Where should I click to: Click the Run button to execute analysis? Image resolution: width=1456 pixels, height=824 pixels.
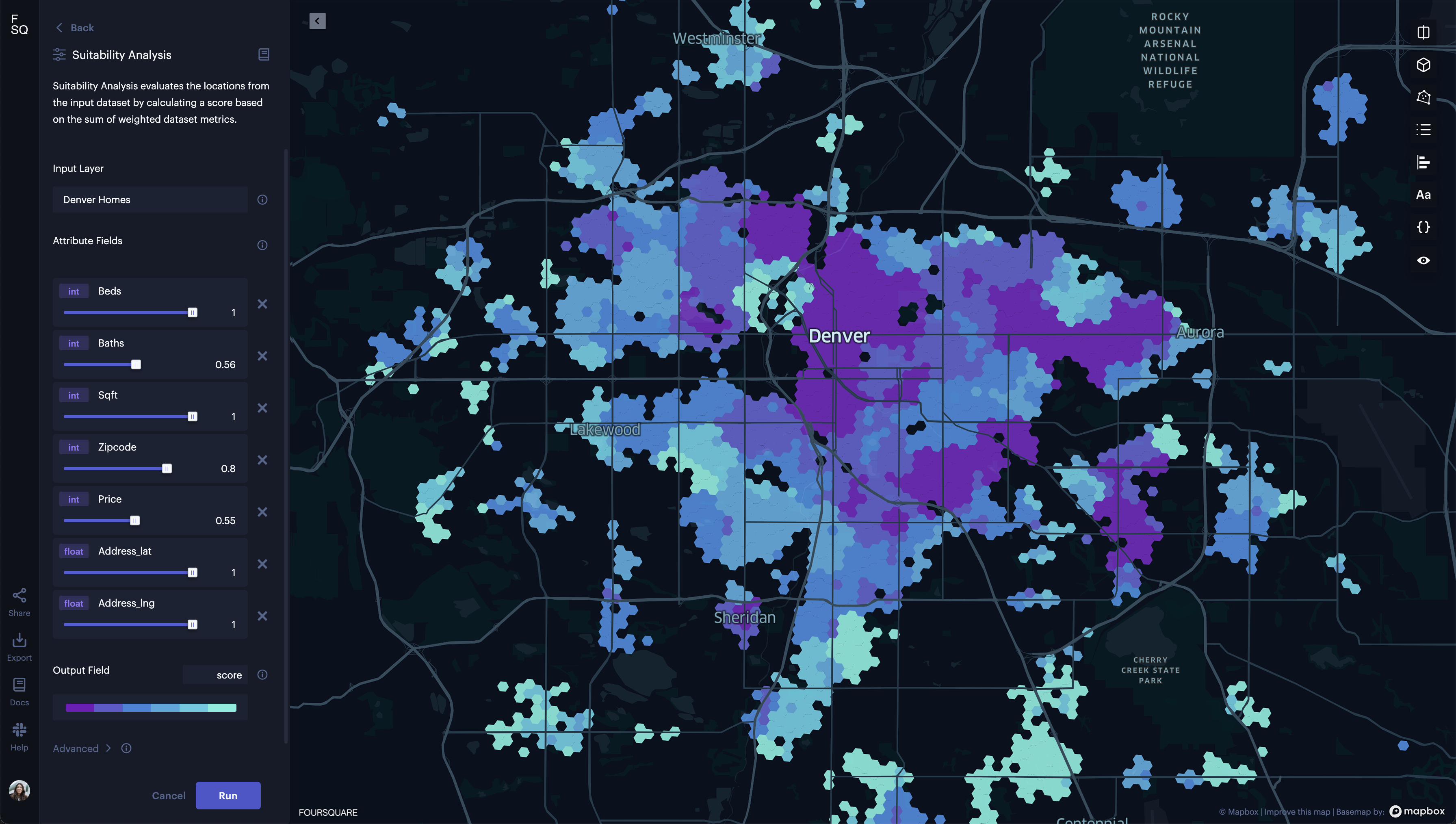(228, 795)
